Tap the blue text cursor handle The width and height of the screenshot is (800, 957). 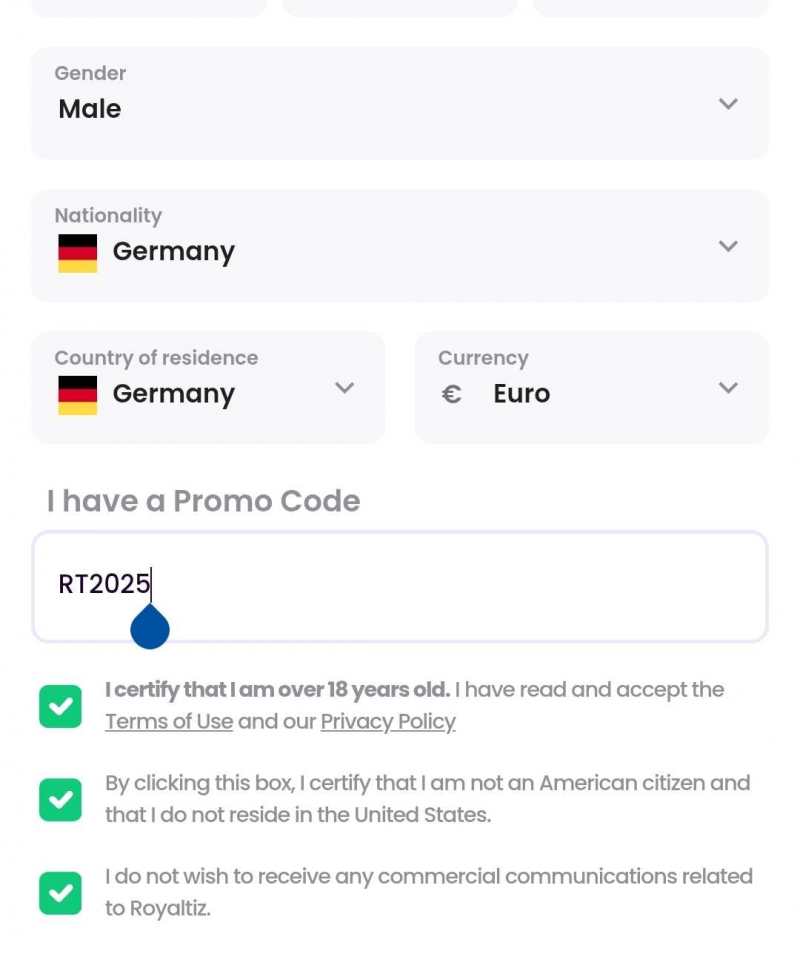[x=150, y=627]
